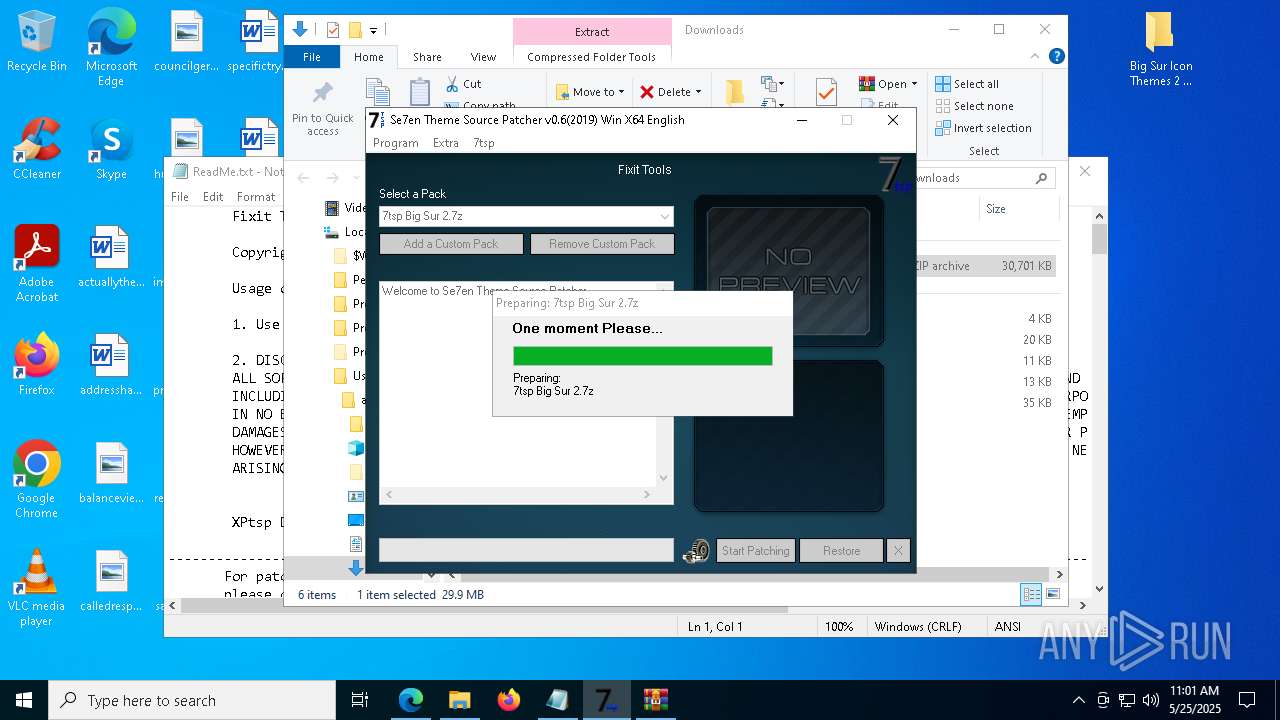Click Invert selection in Explorer ribbon

pos(984,128)
